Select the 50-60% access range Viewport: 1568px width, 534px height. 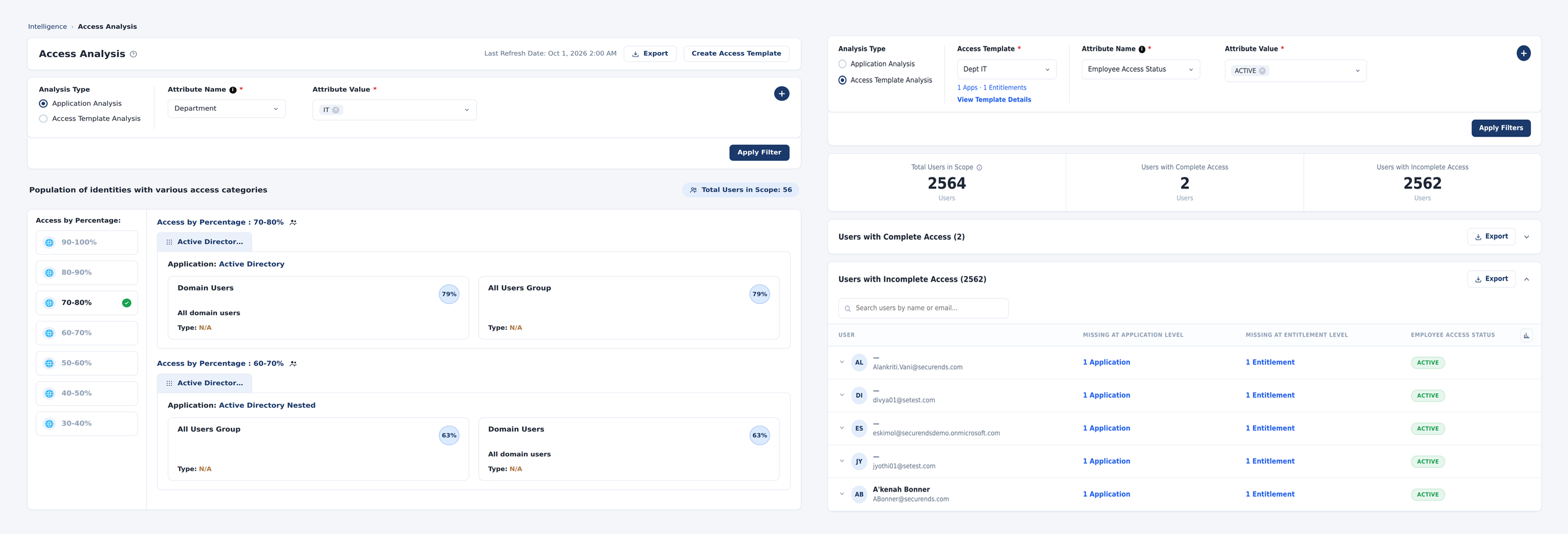(87, 363)
